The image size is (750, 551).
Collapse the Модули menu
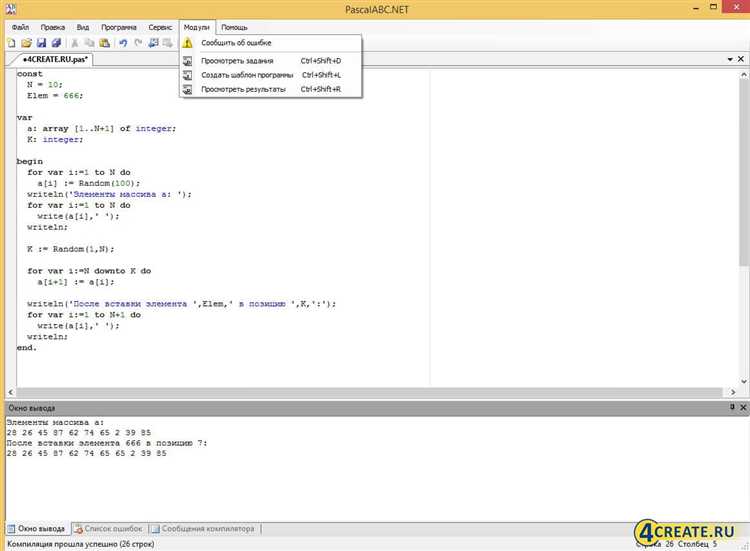(197, 27)
